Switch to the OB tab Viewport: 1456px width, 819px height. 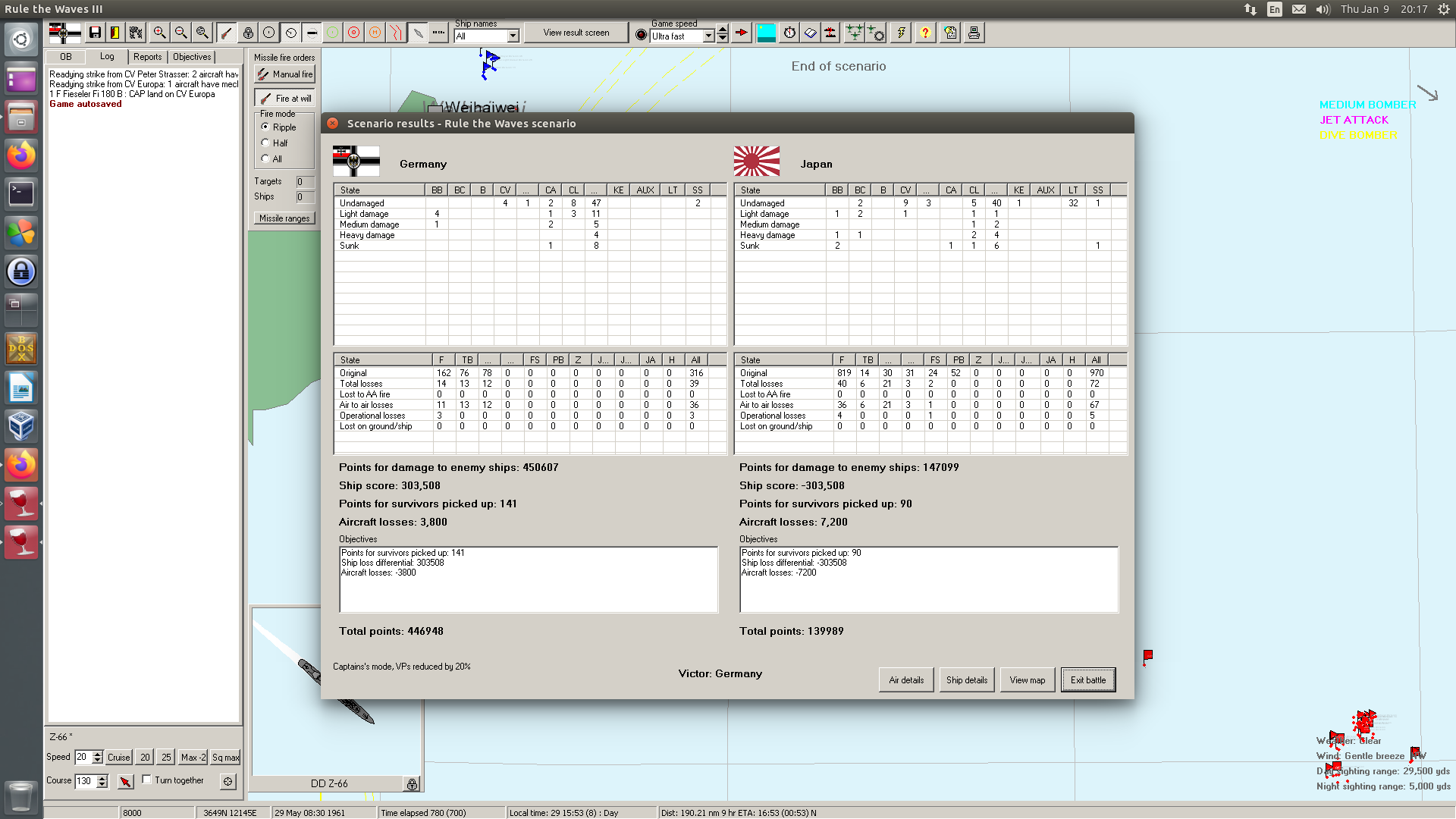66,57
